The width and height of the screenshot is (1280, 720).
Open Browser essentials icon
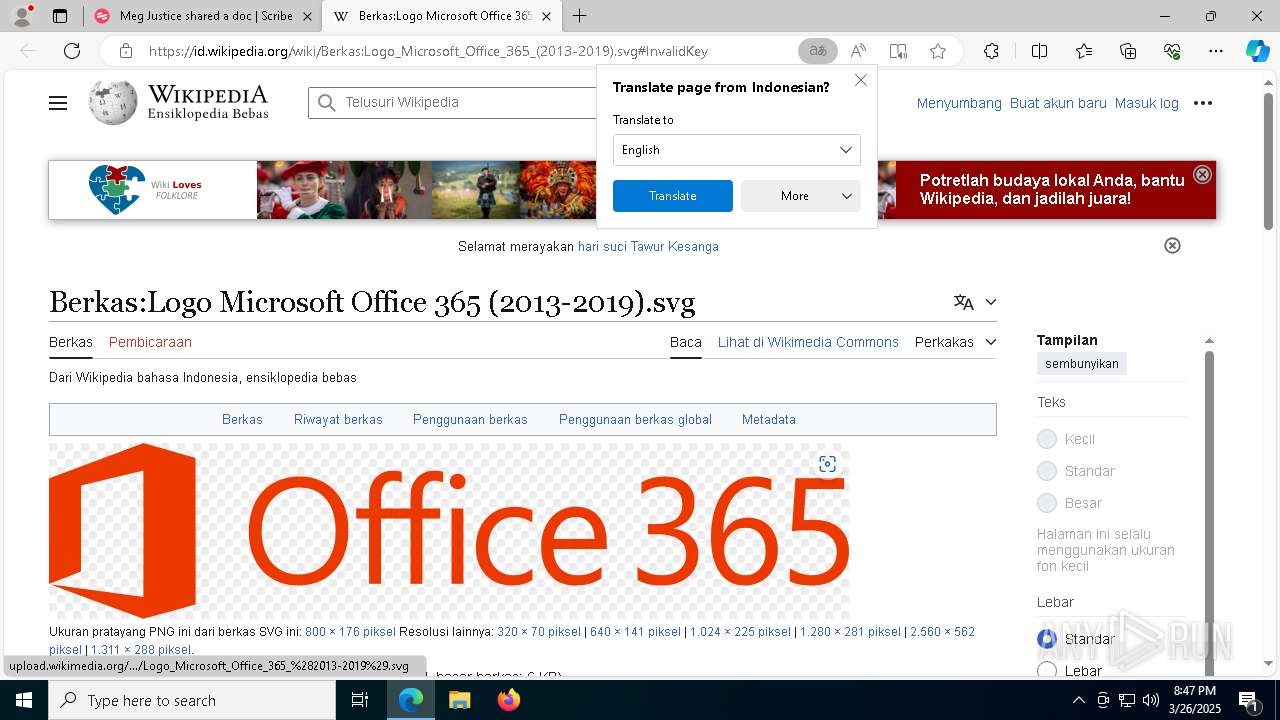coord(1172,51)
